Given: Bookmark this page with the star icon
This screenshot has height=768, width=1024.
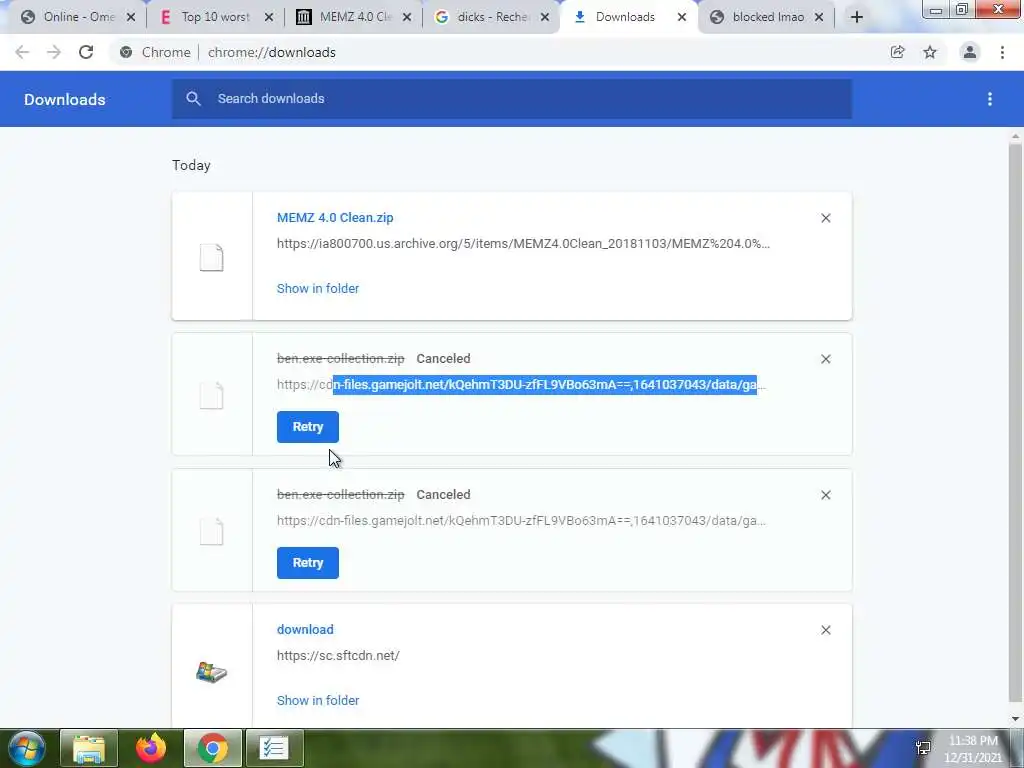Looking at the screenshot, I should pos(930,52).
